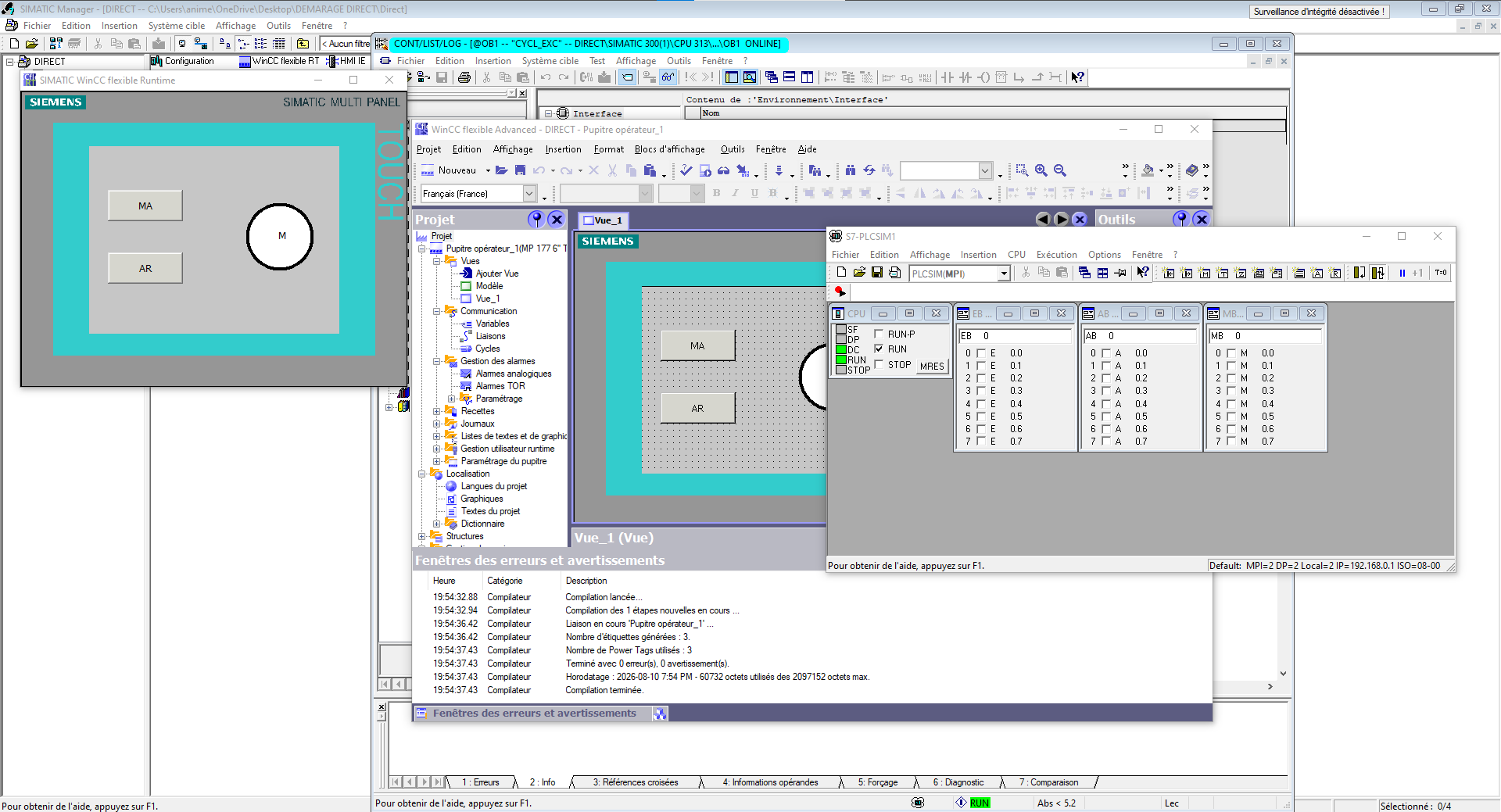Click the record/playback icon in S7-PLCSIM
This screenshot has width=1501, height=812.
tap(840, 292)
